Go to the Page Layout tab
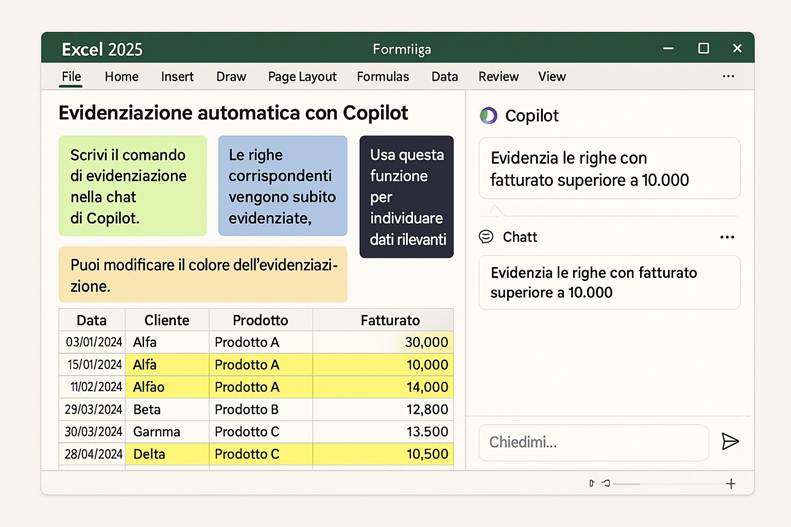The image size is (791, 527). click(x=302, y=77)
